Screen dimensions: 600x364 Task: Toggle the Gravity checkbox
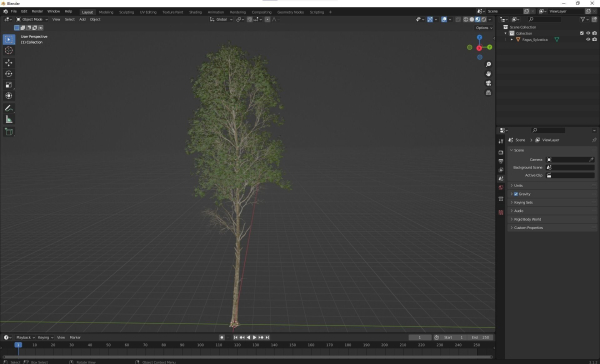pos(516,194)
